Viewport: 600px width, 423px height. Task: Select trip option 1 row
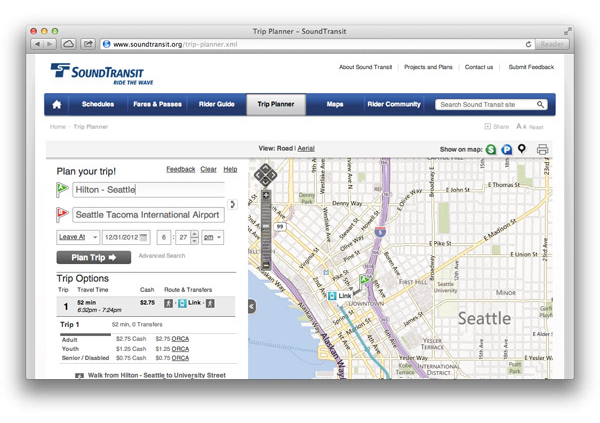coord(146,306)
